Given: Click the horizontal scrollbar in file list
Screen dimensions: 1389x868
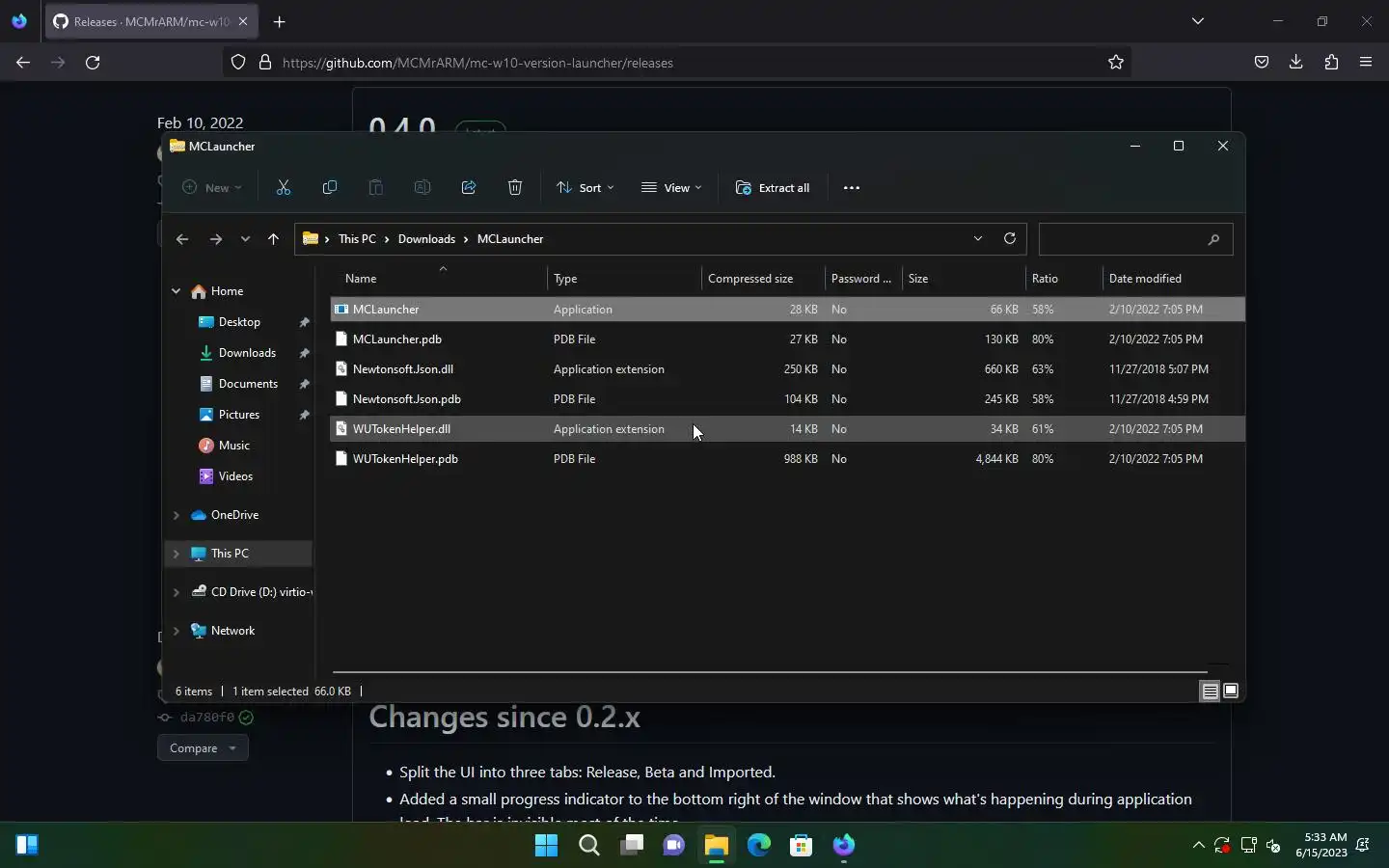Looking at the screenshot, I should 770,672.
